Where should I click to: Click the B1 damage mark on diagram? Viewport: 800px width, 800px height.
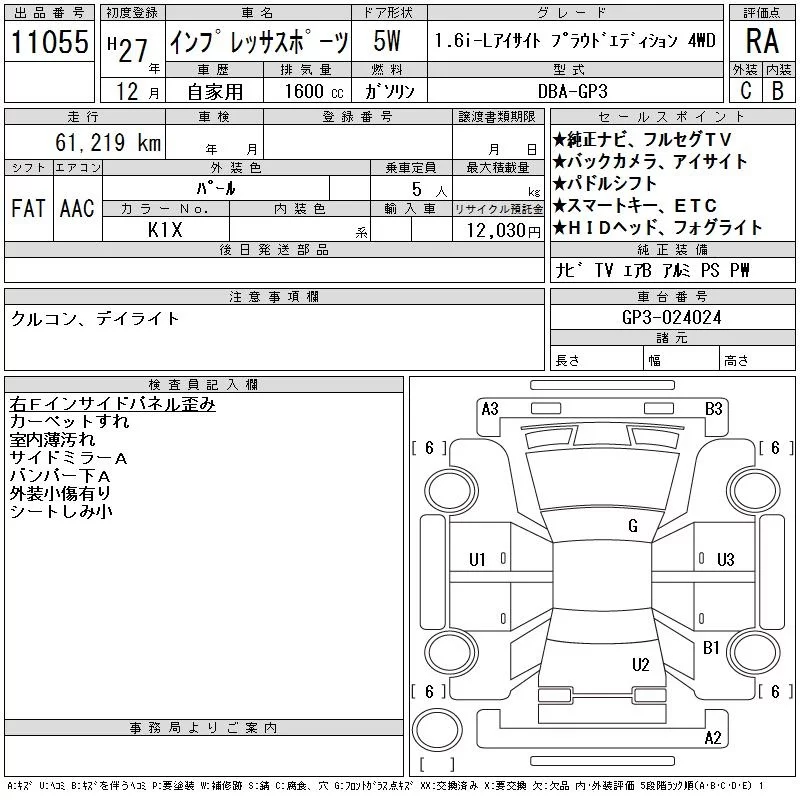click(711, 647)
